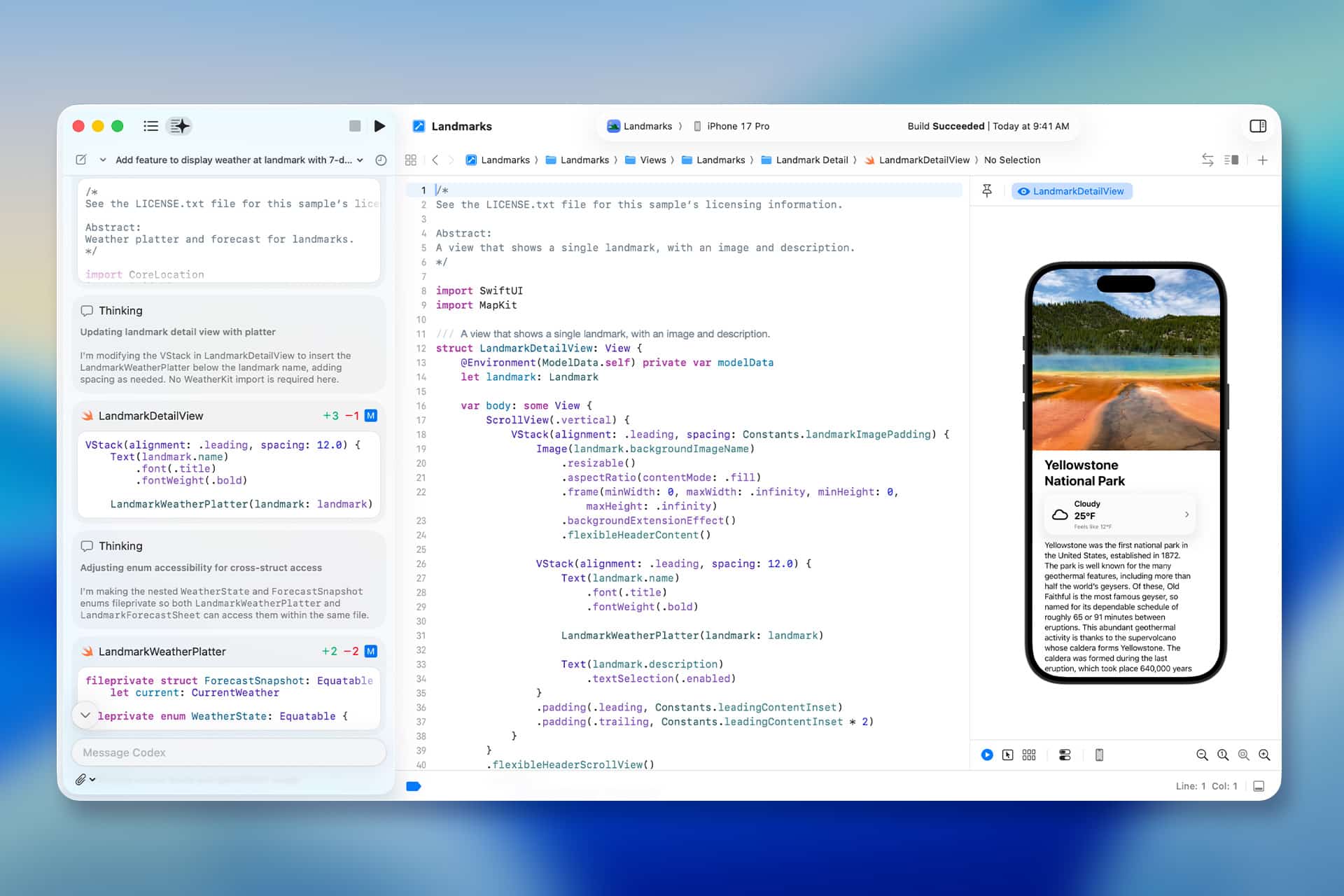Tap Yellowstone National Park title in preview
The height and width of the screenshot is (896, 1344).
1084,473
